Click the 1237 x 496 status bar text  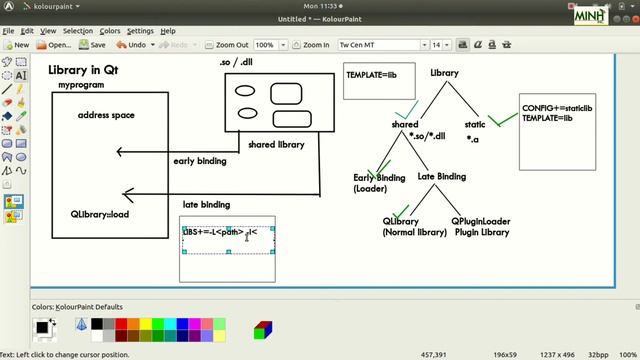[x=557, y=355]
